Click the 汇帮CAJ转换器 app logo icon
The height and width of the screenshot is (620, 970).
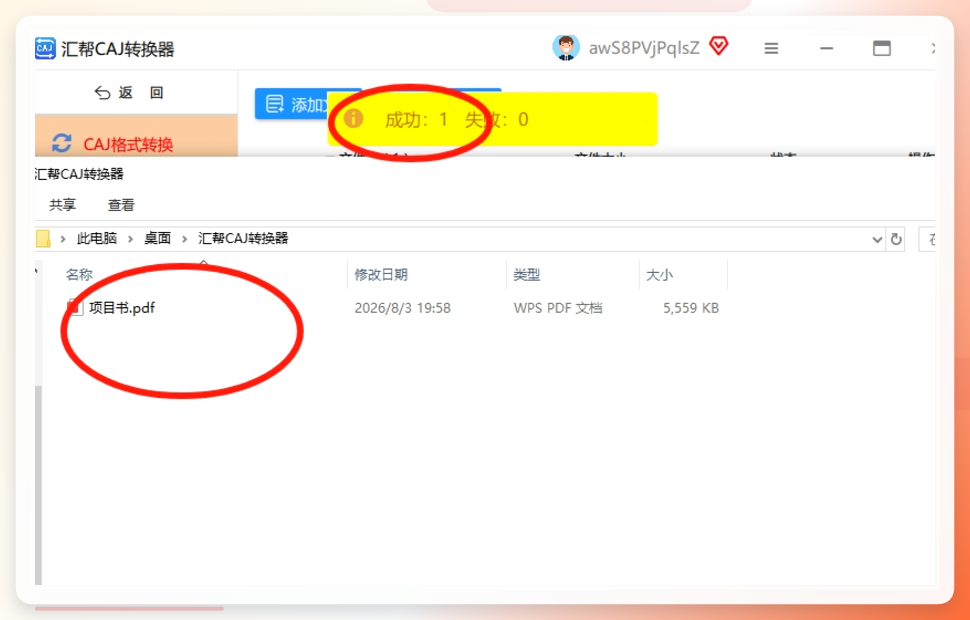pos(45,48)
